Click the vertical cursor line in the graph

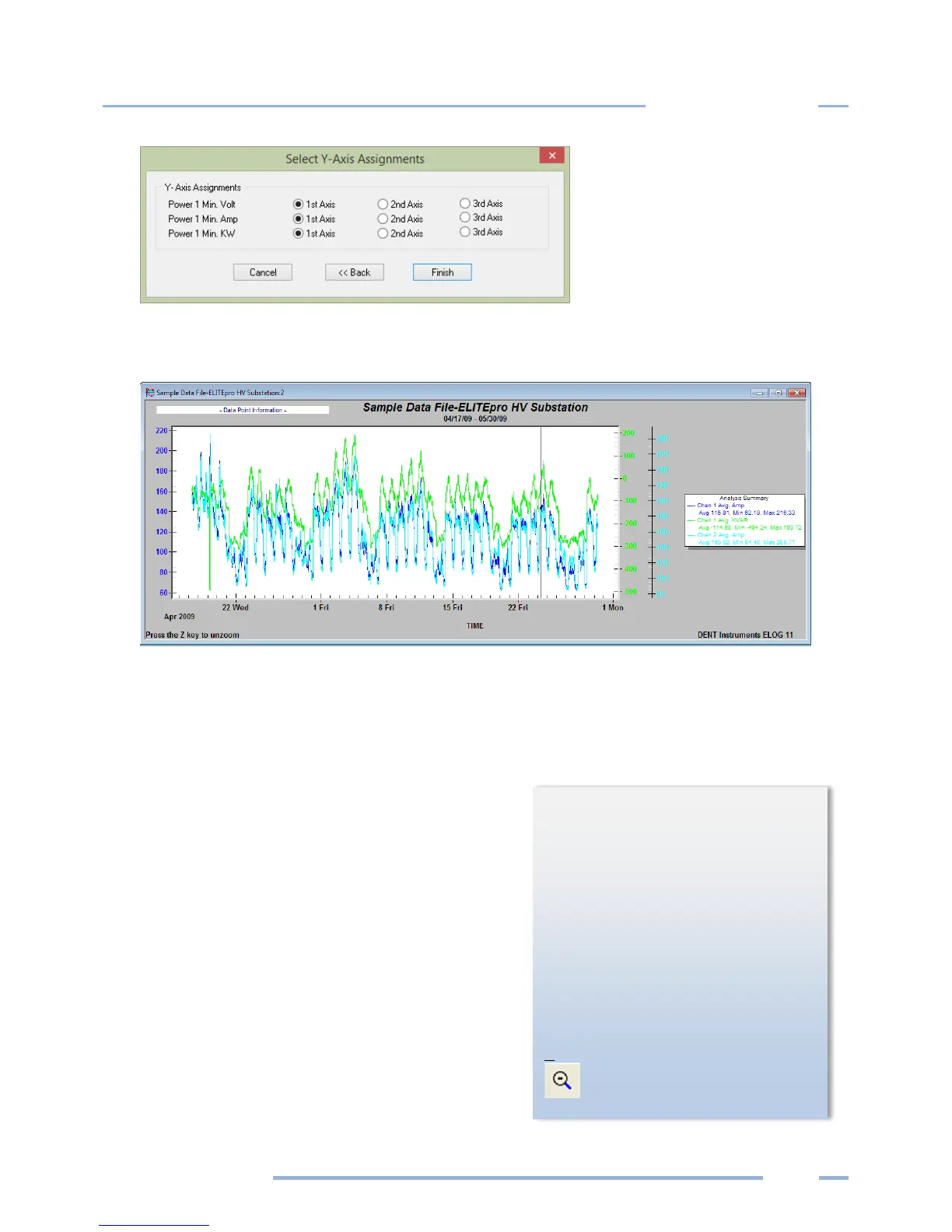click(x=541, y=512)
